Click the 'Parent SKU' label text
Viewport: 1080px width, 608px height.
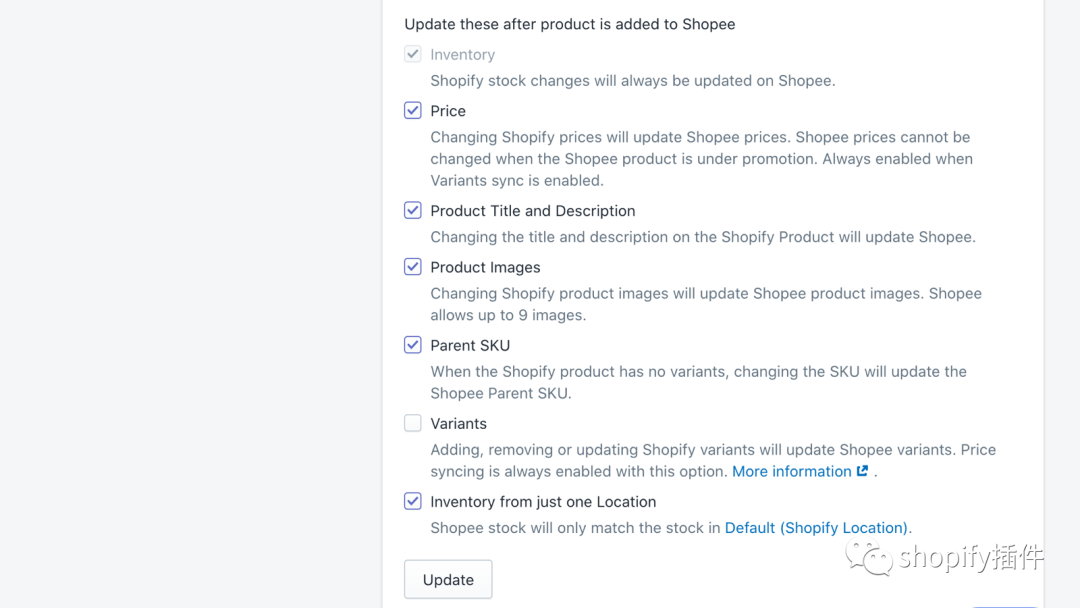(x=470, y=345)
